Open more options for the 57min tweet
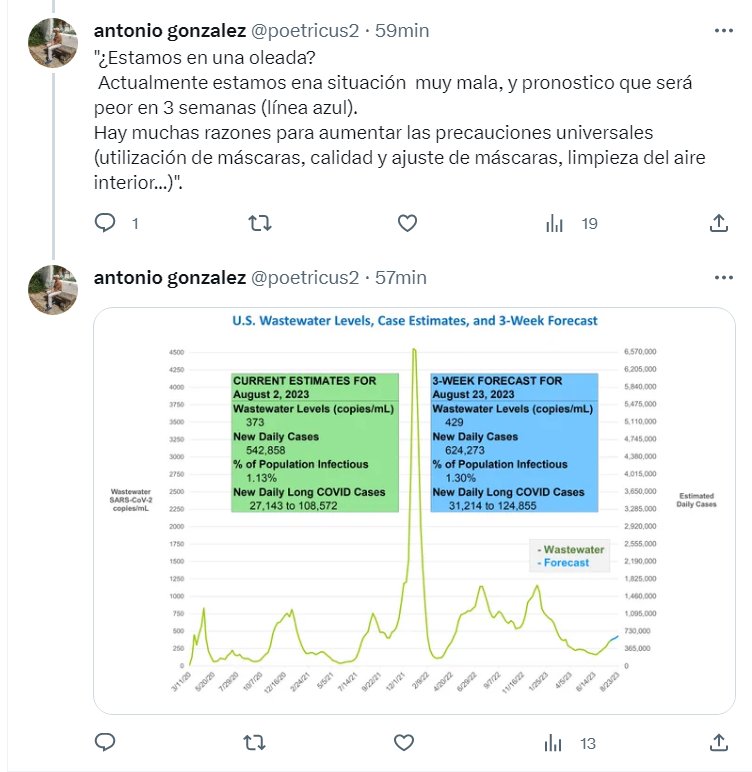This screenshot has height=772, width=752. (x=723, y=277)
